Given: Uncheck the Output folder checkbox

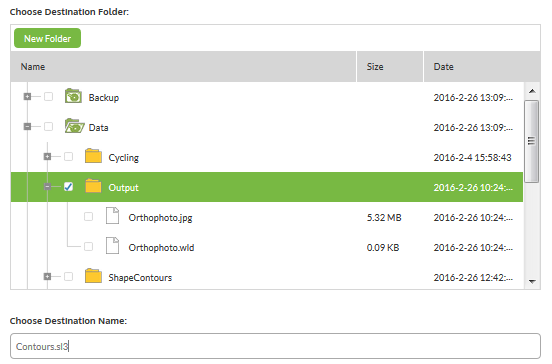Looking at the screenshot, I should (x=69, y=187).
